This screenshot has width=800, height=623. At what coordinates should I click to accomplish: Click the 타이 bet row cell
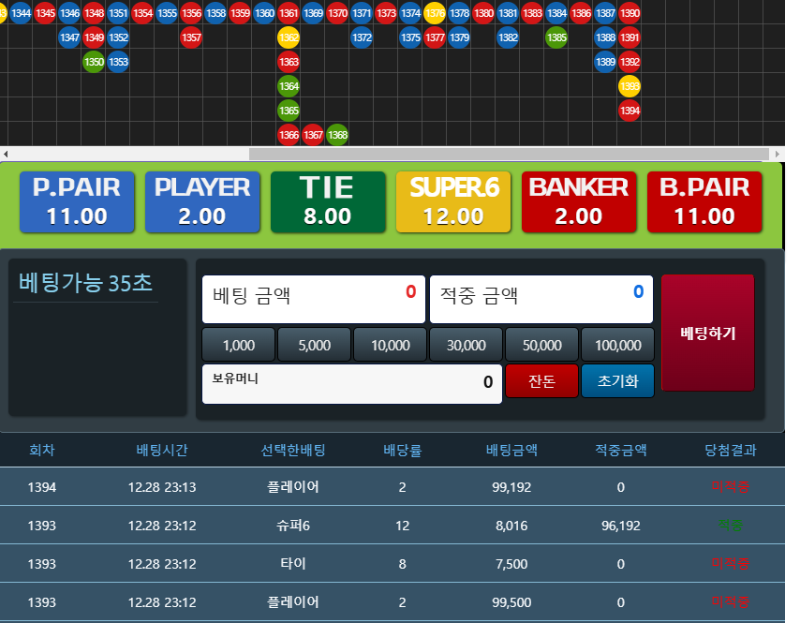tap(293, 564)
